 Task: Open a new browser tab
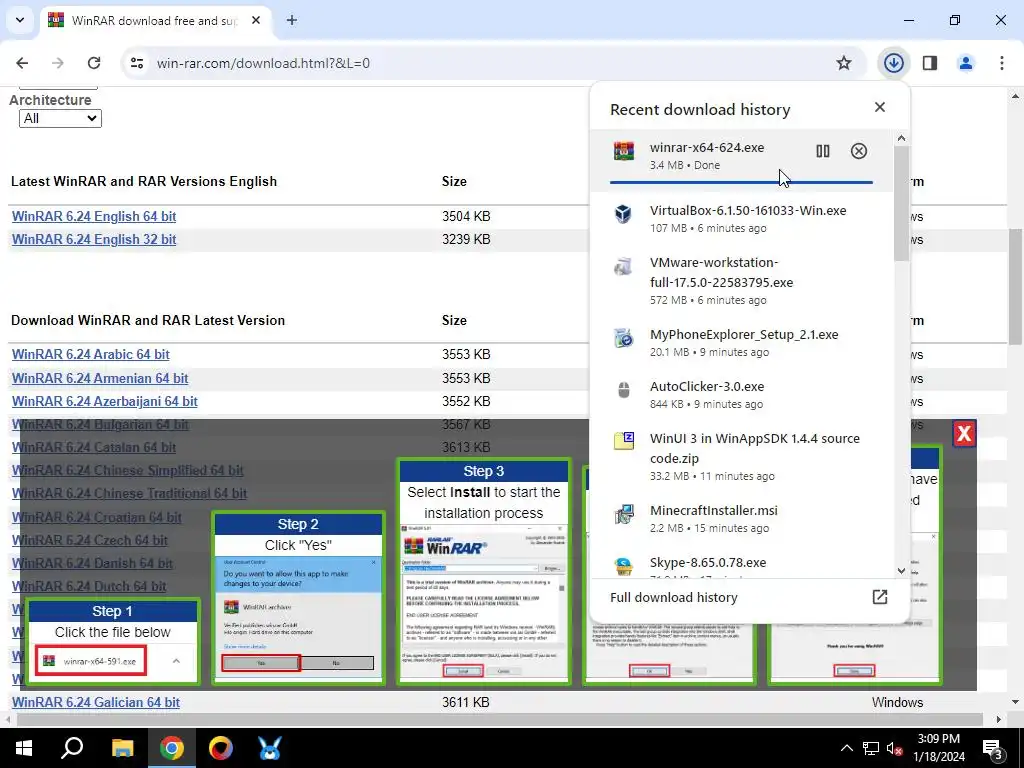tap(292, 20)
